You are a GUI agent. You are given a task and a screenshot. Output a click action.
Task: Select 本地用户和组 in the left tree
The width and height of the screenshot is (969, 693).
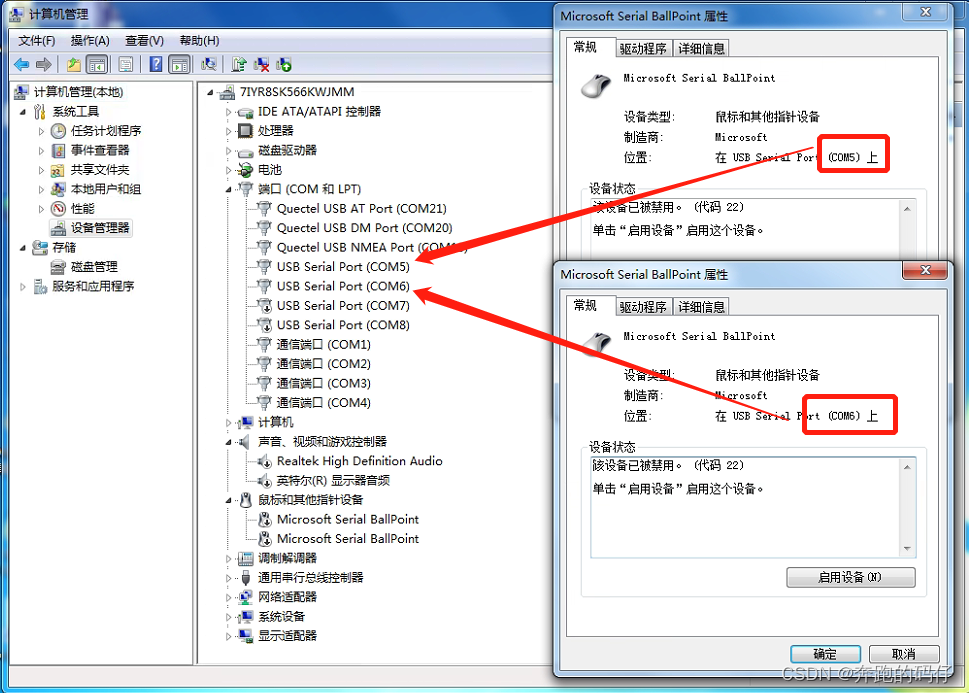tap(106, 189)
